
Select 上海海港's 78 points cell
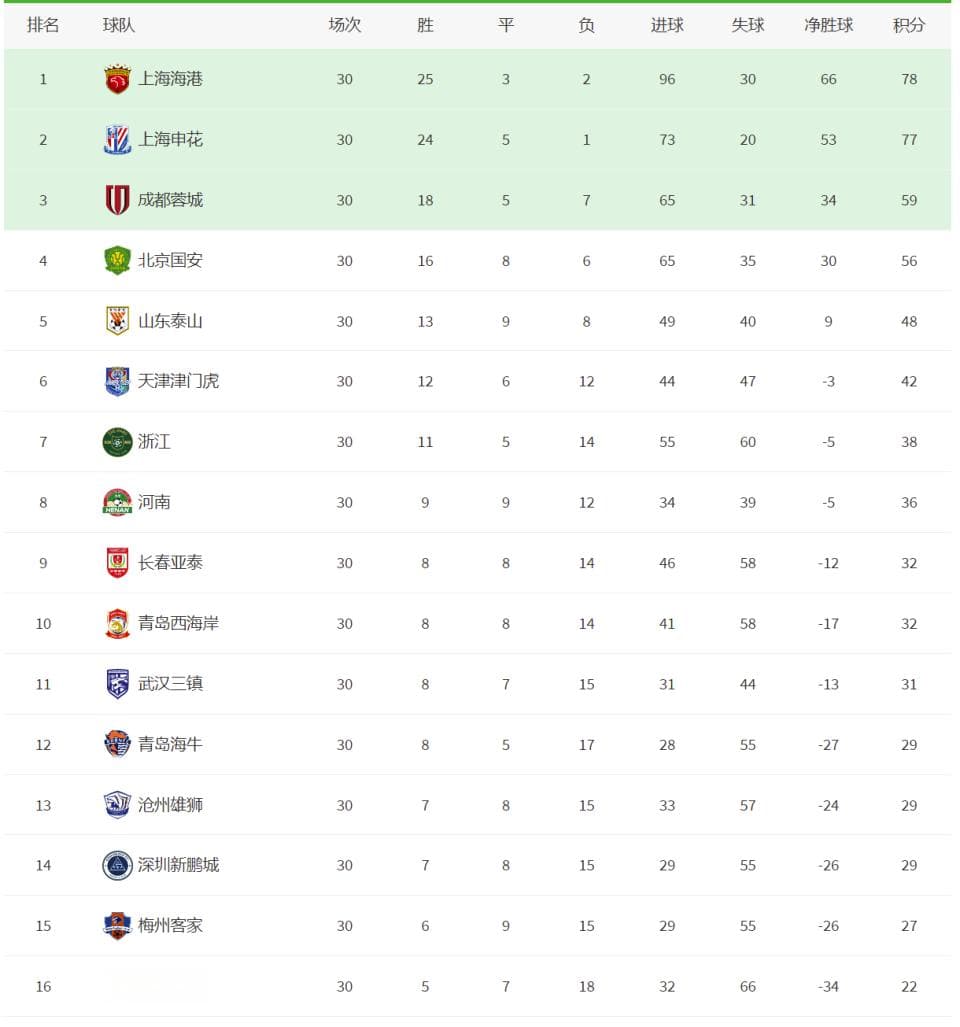click(909, 79)
